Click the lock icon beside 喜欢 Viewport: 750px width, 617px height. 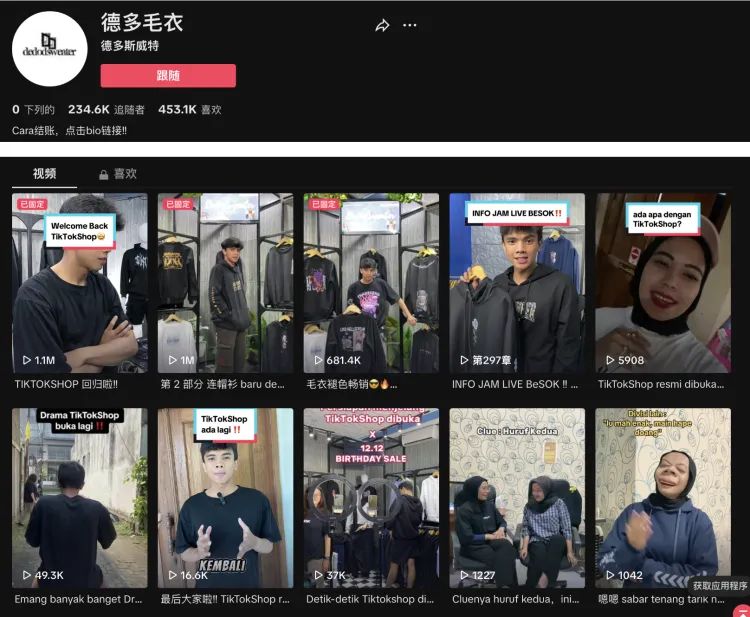[103, 175]
